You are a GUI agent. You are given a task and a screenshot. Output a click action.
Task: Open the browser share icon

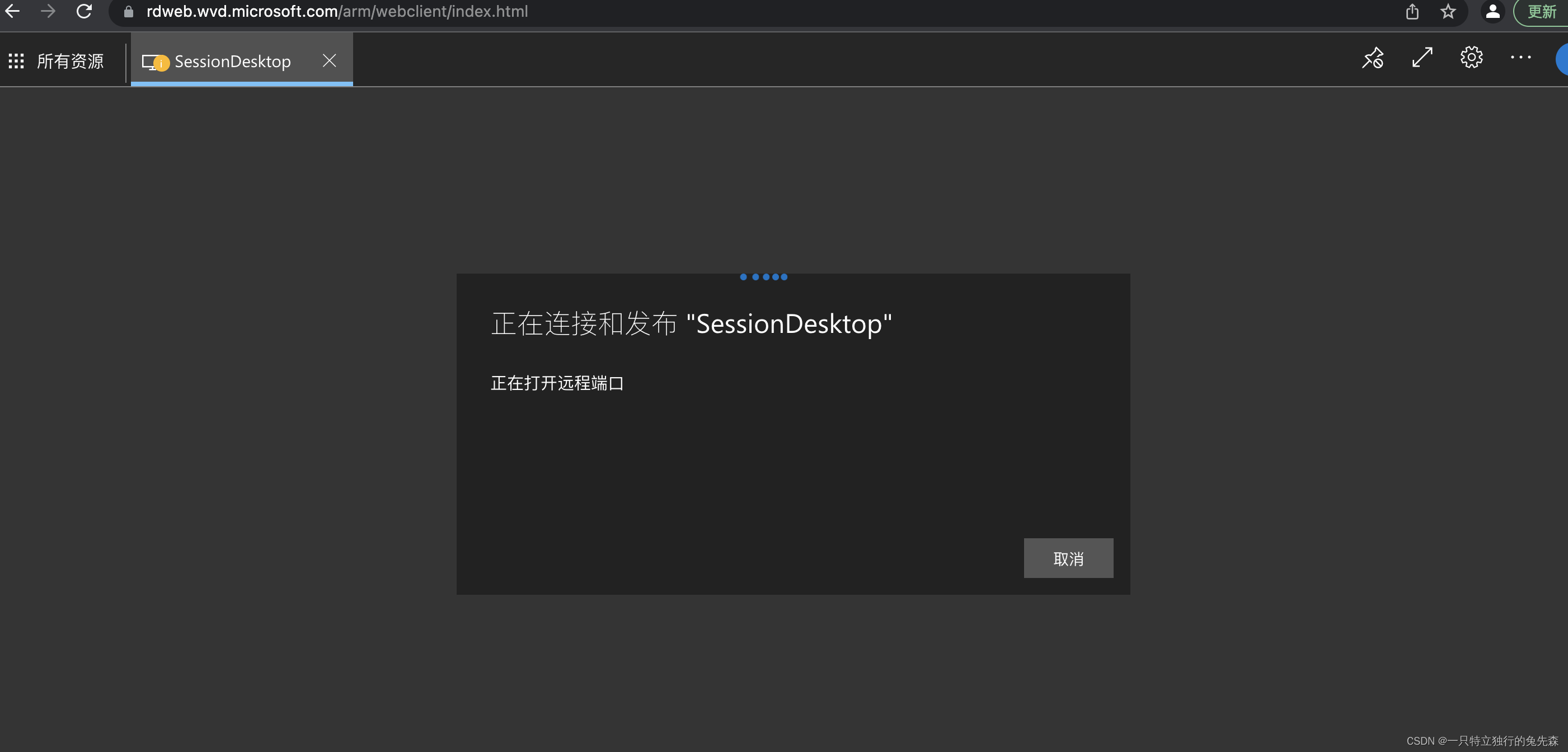click(x=1412, y=12)
